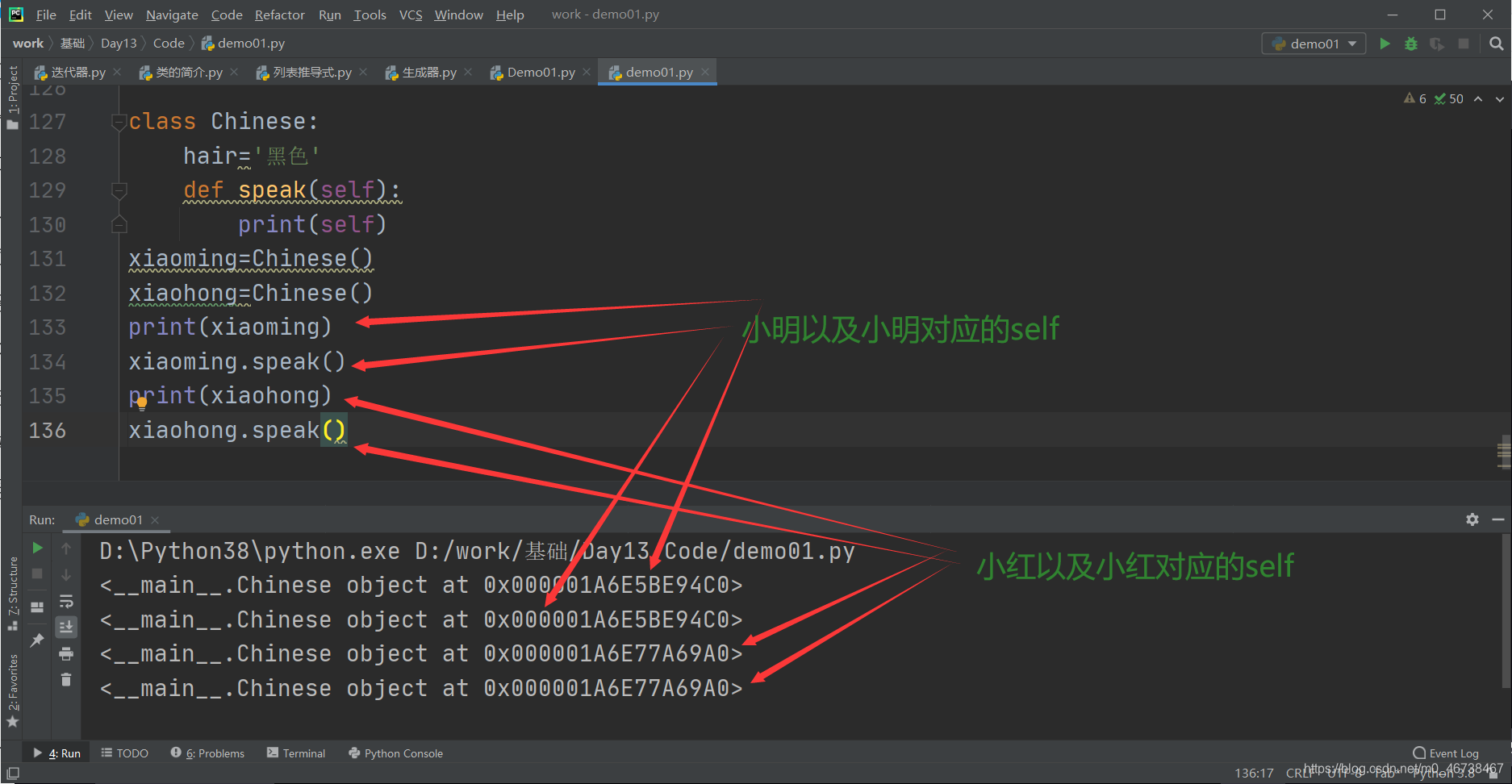Close the 迭代器.py tab
Image resolution: width=1512 pixels, height=784 pixels.
click(117, 72)
